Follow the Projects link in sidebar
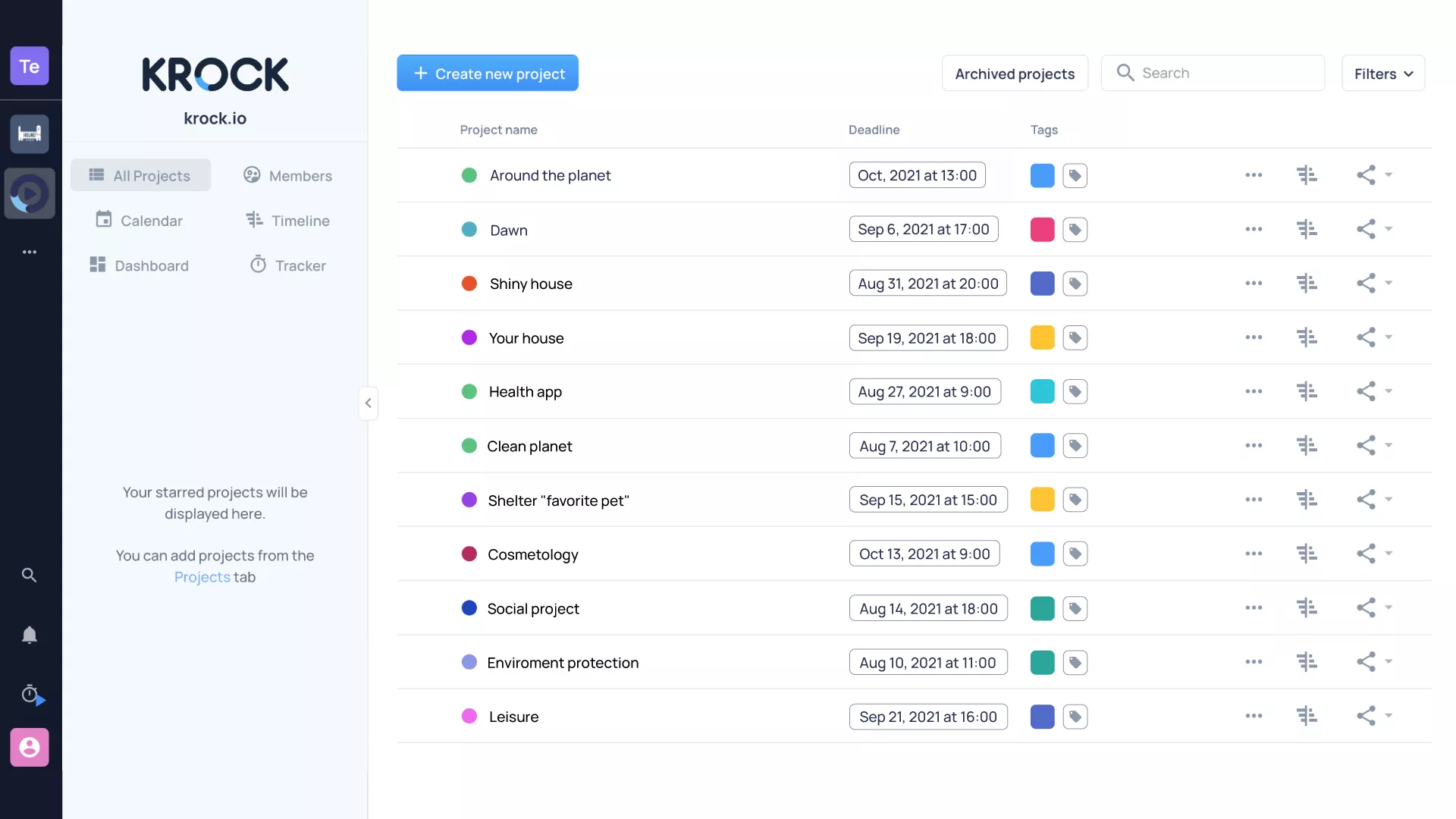Viewport: 1456px width, 819px height. (202, 577)
